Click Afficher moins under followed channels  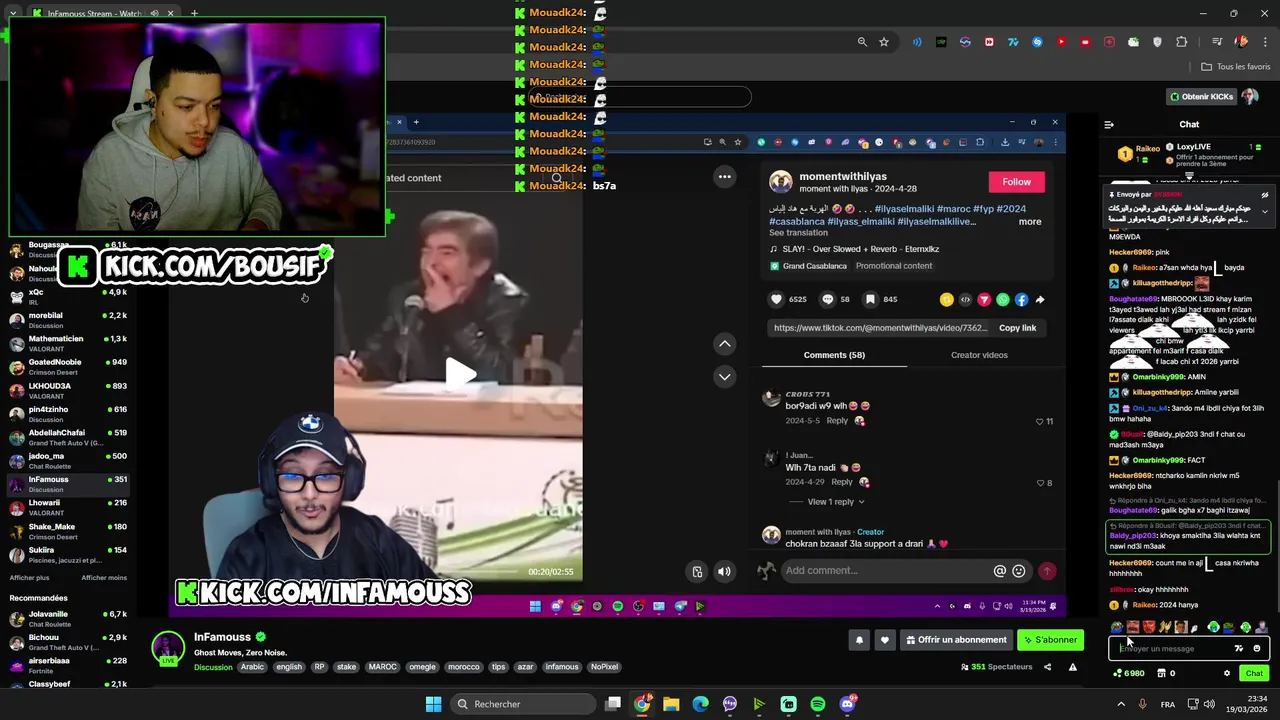[104, 577]
